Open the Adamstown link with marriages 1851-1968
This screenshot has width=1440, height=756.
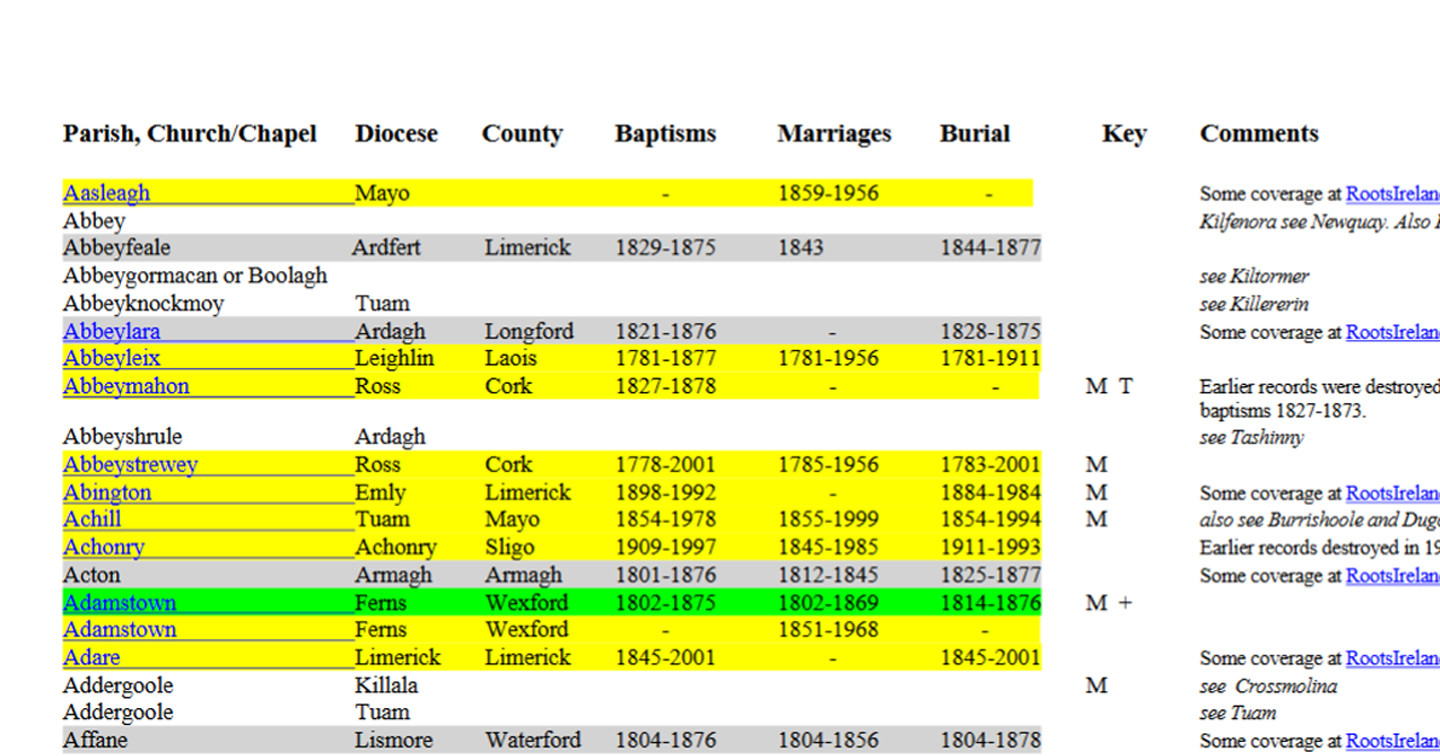120,630
